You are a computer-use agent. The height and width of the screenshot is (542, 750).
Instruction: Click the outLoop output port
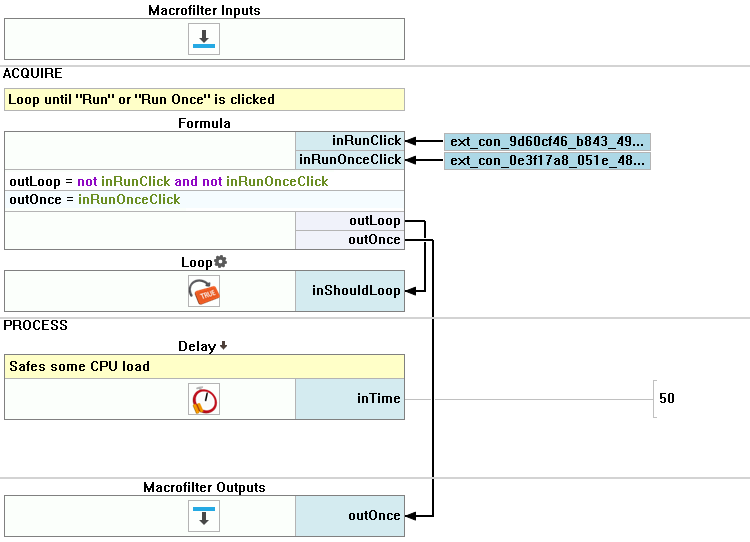350,221
